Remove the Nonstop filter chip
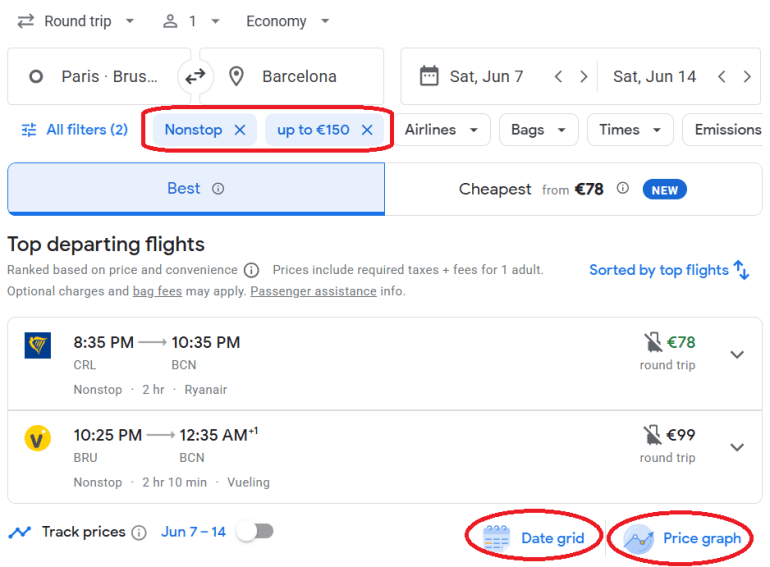Viewport: 770px width, 567px height. coord(239,130)
